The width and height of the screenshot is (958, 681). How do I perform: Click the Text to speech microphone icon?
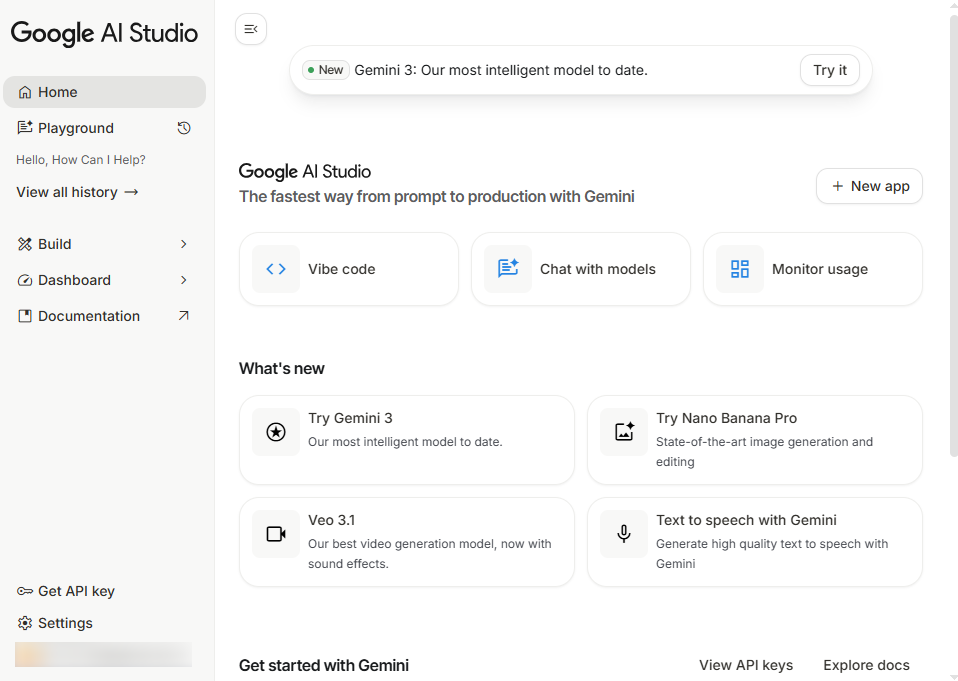coord(624,534)
